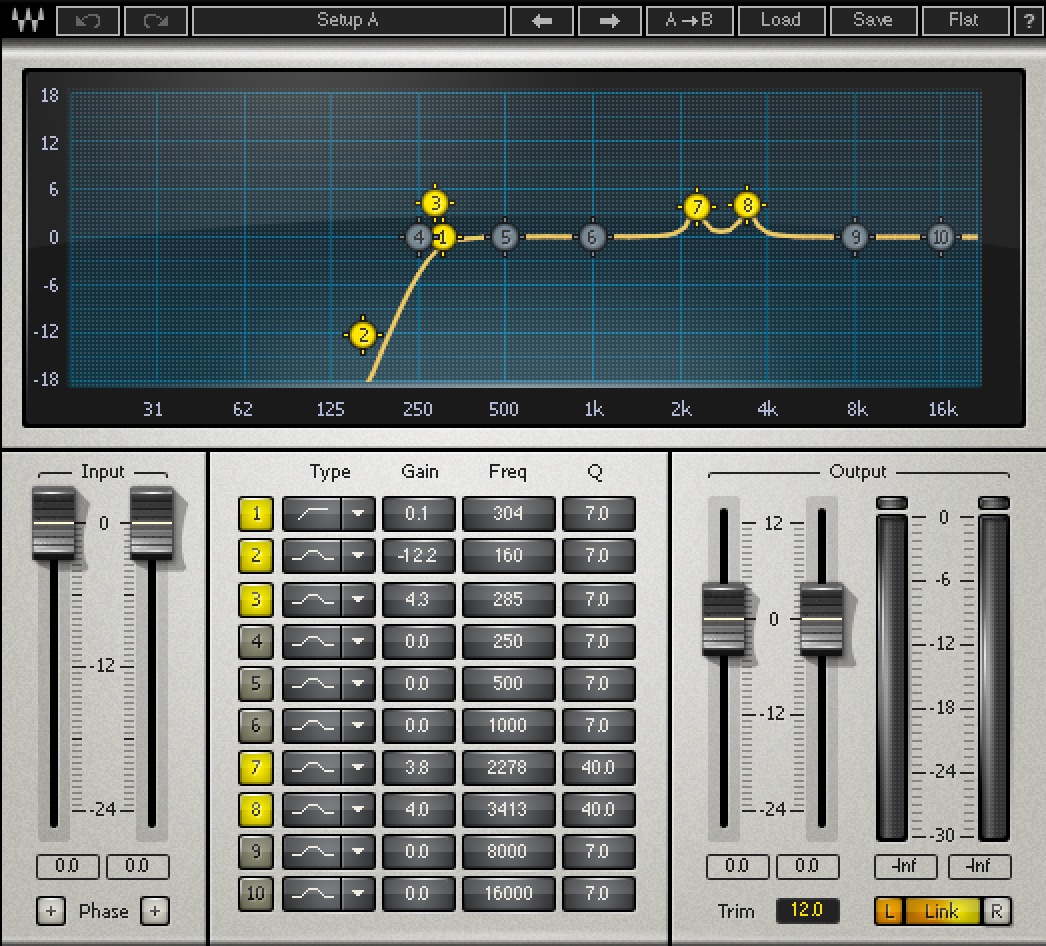Reset EQ with the Flat button
The width and height of the screenshot is (1046, 946).
[965, 21]
